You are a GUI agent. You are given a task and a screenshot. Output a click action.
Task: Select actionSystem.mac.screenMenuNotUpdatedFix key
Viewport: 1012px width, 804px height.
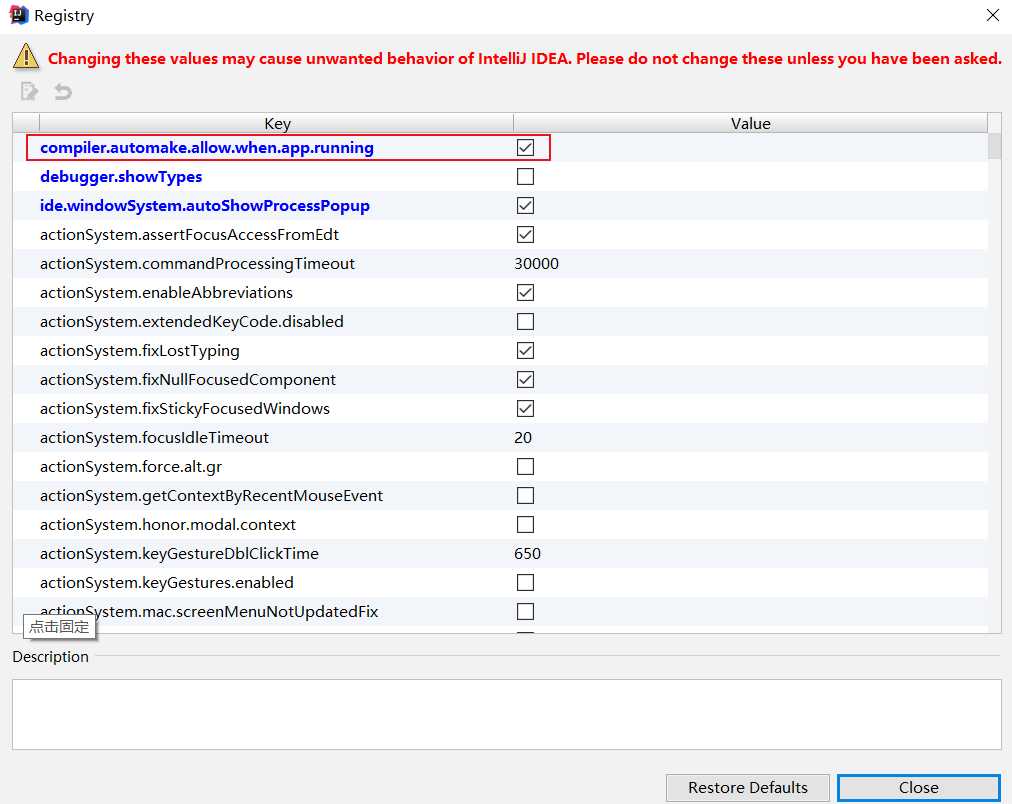click(209, 612)
